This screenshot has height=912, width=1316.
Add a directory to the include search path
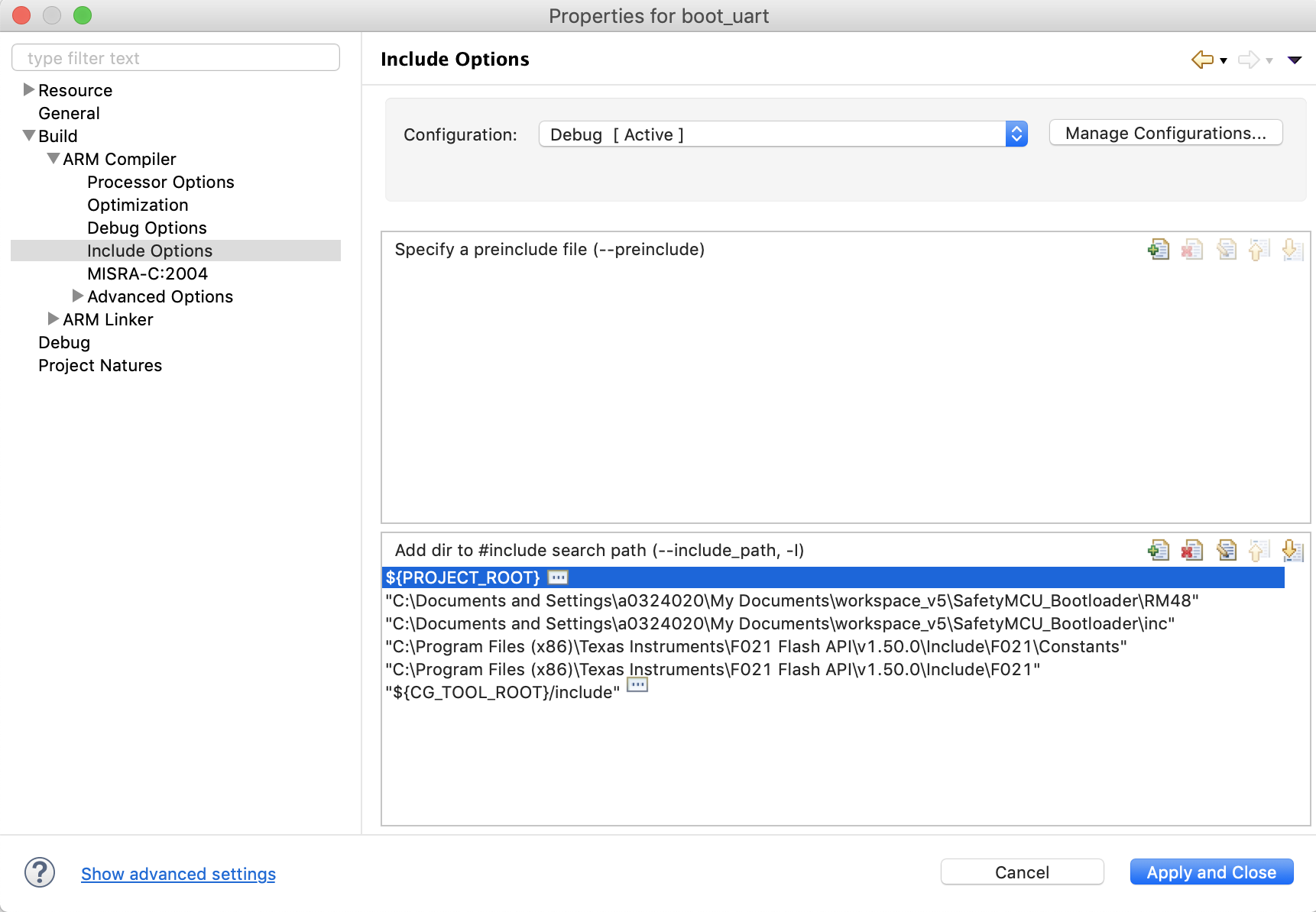[1158, 550]
